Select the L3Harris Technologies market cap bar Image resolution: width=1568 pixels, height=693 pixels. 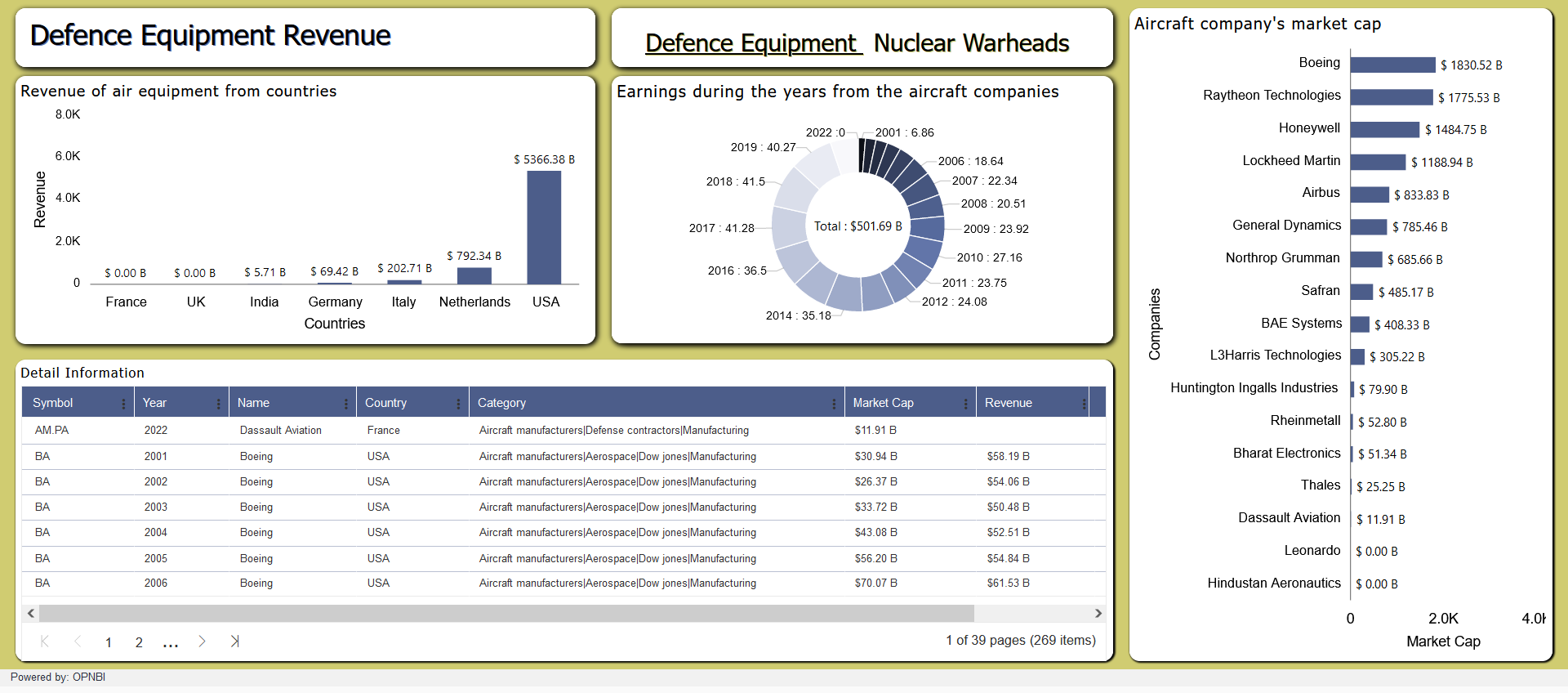pos(1358,356)
